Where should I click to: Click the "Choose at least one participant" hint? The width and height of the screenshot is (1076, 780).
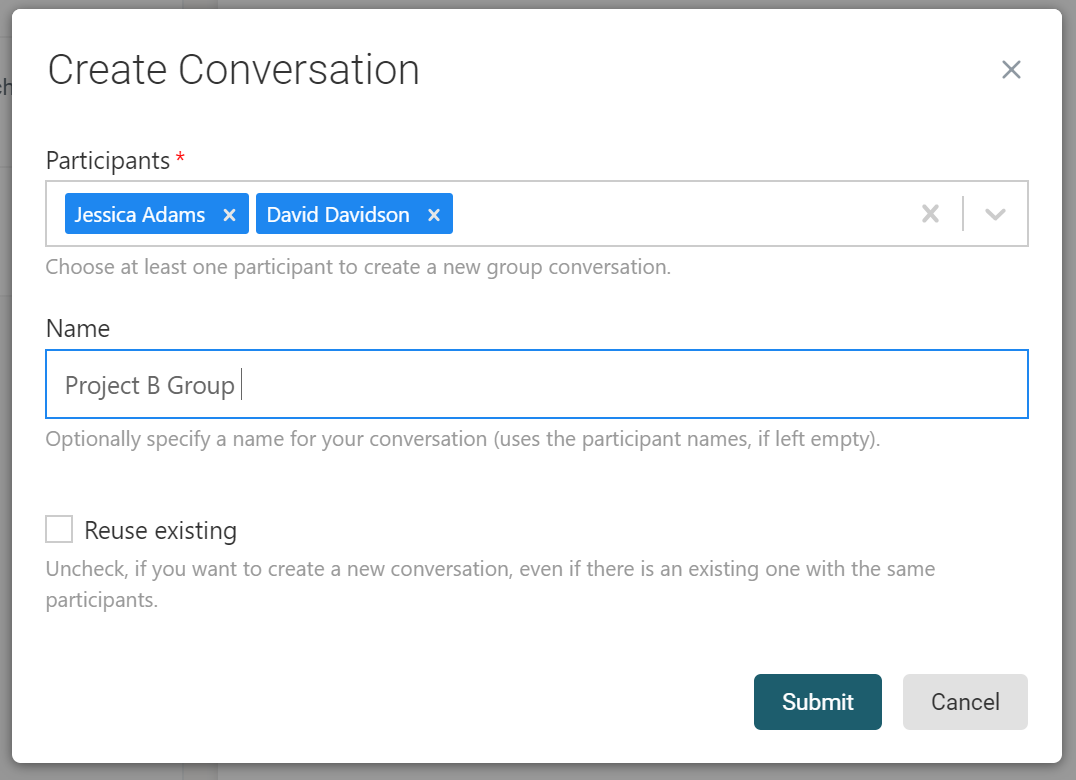358,267
